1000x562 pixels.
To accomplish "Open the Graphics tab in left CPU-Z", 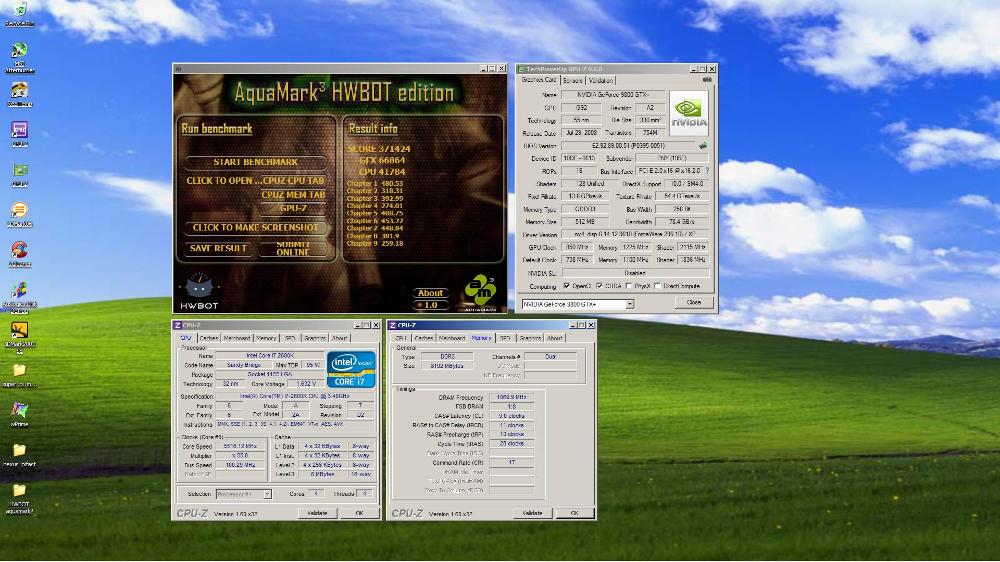I will pyautogui.click(x=315, y=338).
